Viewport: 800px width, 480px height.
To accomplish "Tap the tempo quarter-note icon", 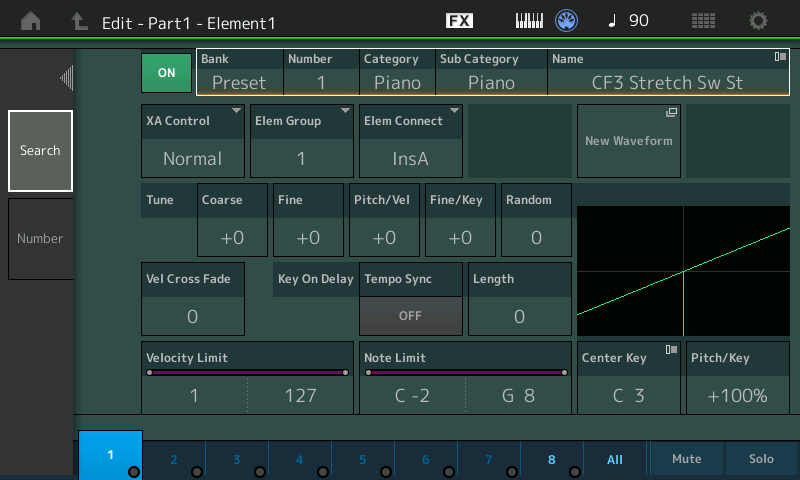I will [612, 21].
